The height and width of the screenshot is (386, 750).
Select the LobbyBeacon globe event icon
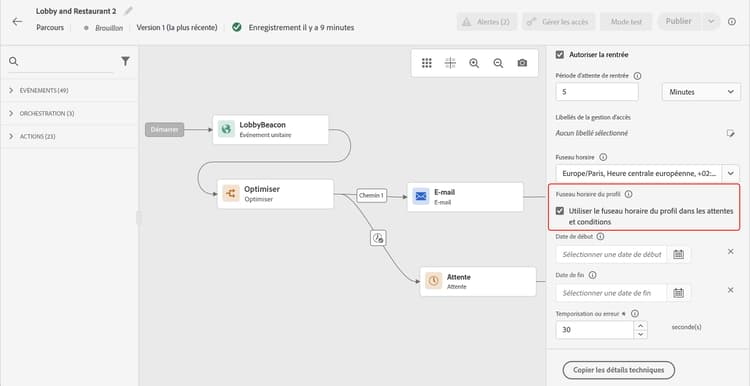(226, 129)
